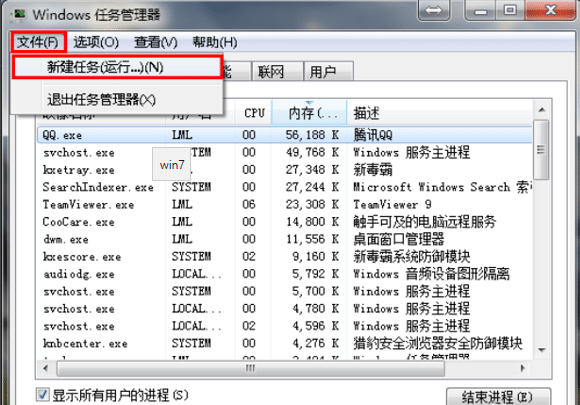The image size is (580, 405).
Task: Click the 腾讯QQ description cell
Action: point(373,135)
